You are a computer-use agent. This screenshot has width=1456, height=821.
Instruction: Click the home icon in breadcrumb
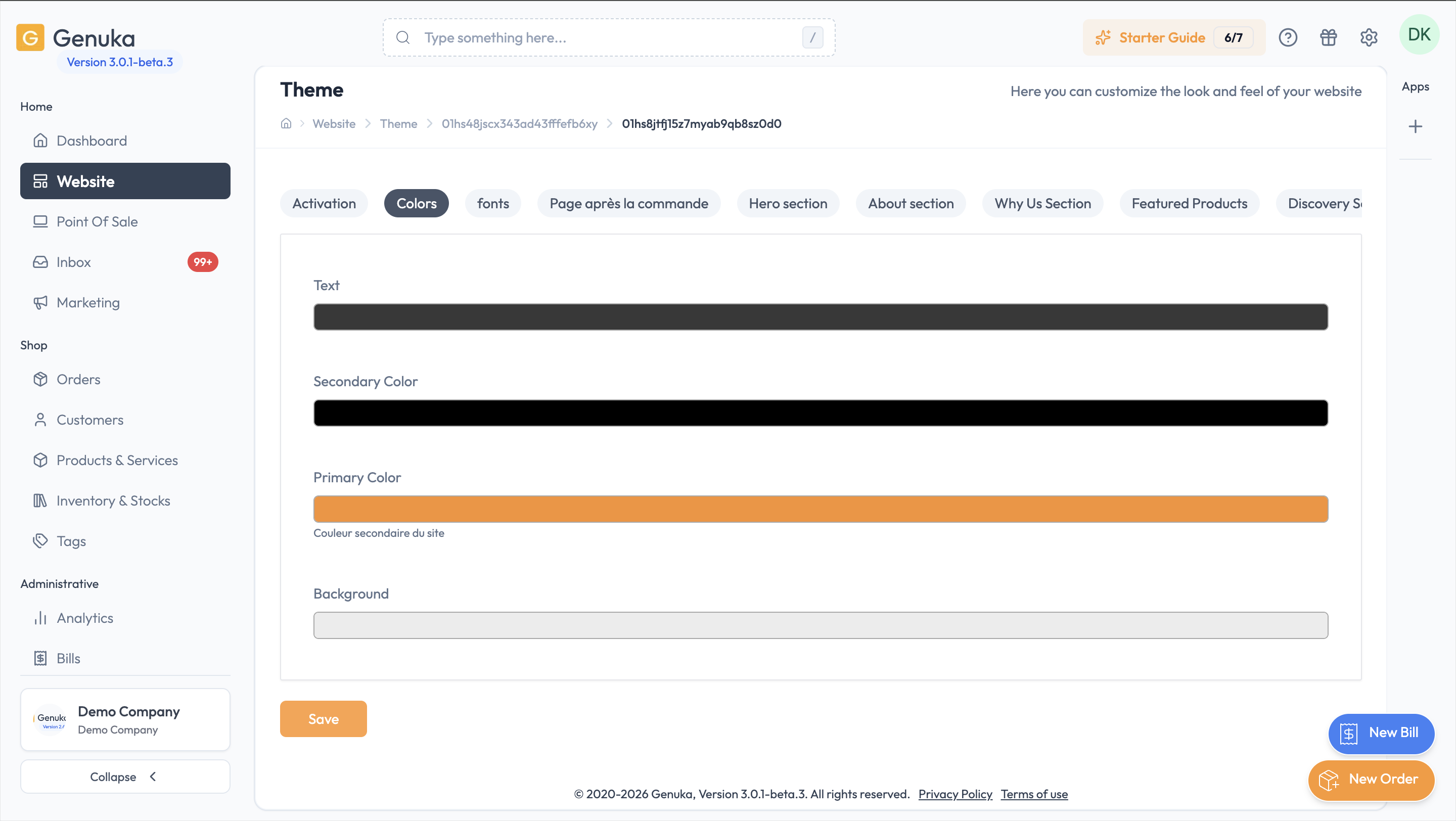(286, 124)
